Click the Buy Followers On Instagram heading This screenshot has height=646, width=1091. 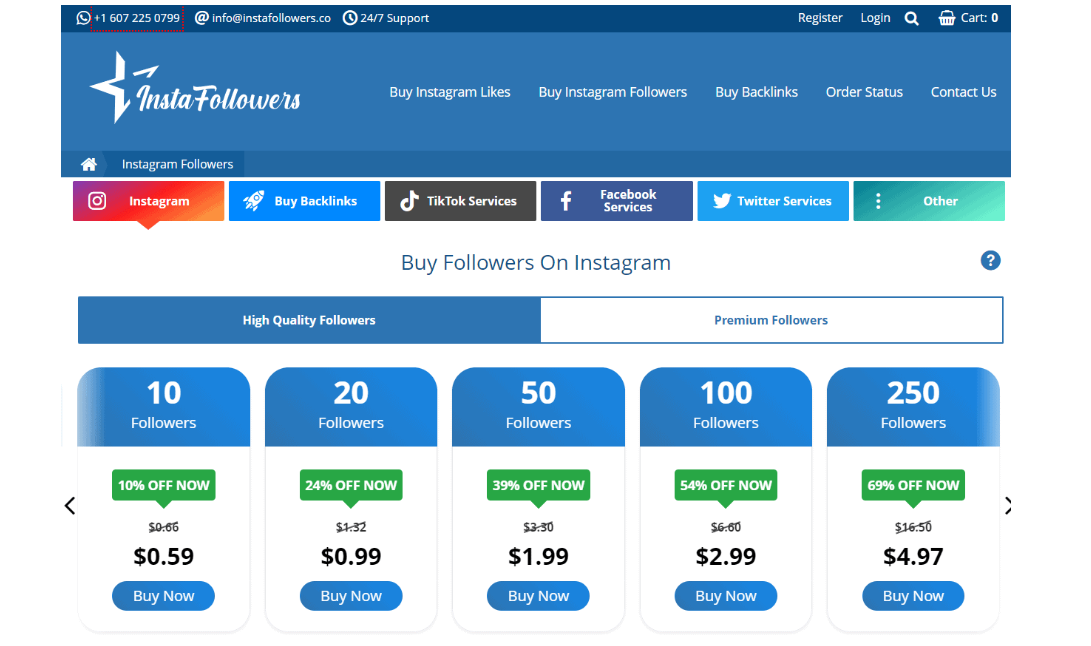(536, 262)
